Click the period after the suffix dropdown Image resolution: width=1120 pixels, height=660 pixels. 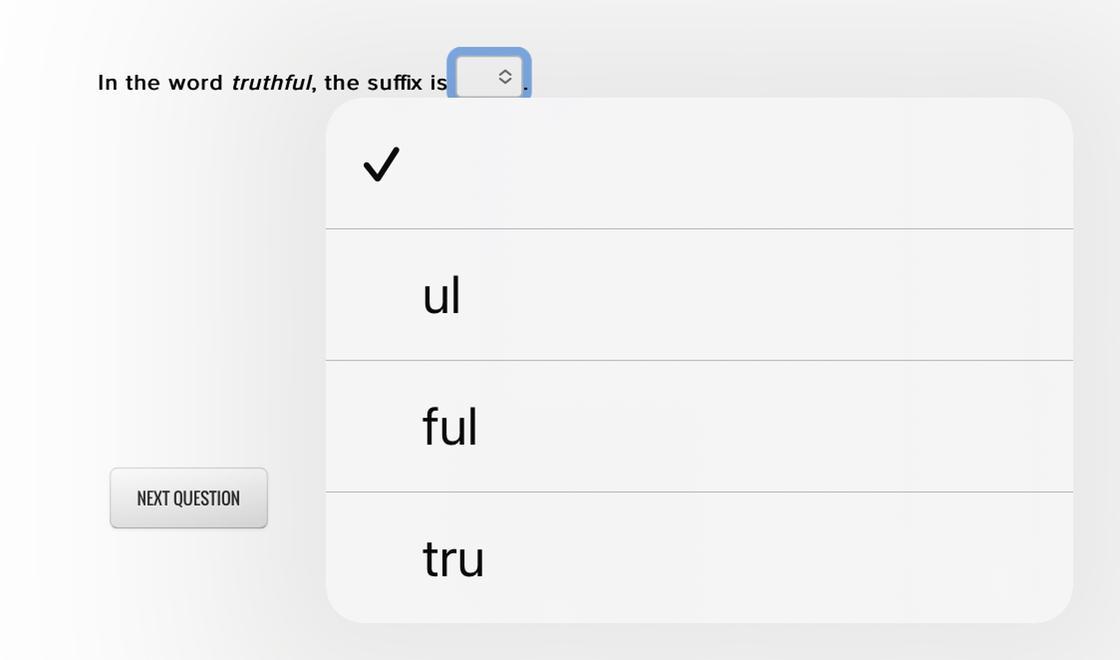tap(526, 90)
